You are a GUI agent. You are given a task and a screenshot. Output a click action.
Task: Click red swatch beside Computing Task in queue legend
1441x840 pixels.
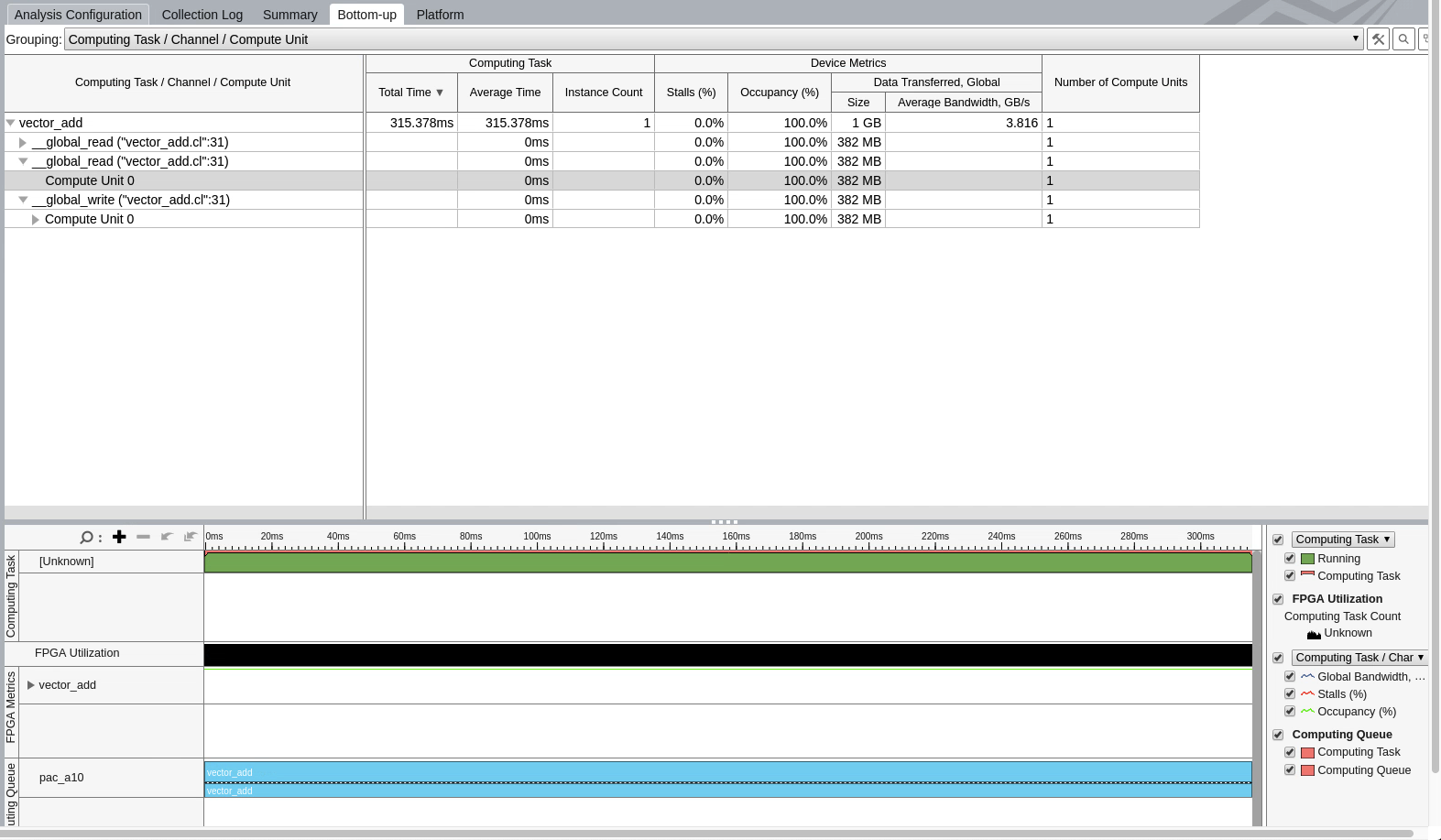(x=1307, y=753)
